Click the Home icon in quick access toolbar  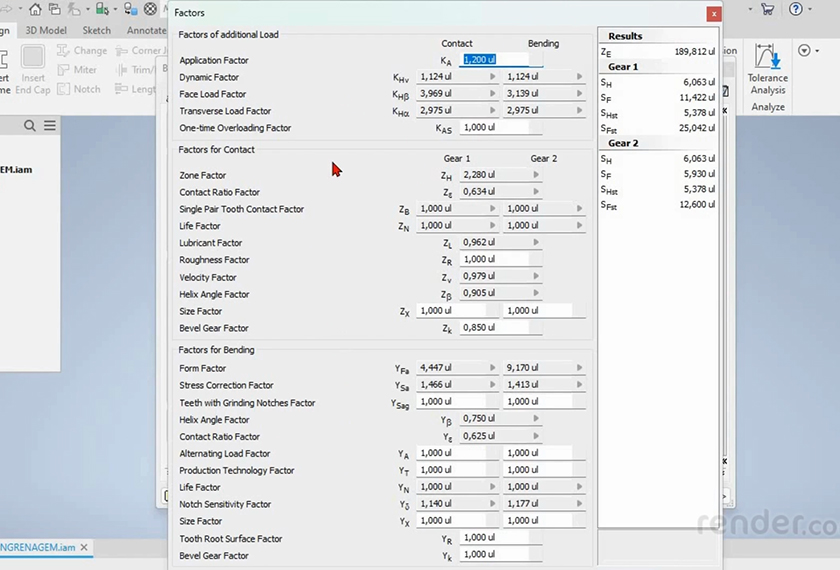click(x=35, y=9)
